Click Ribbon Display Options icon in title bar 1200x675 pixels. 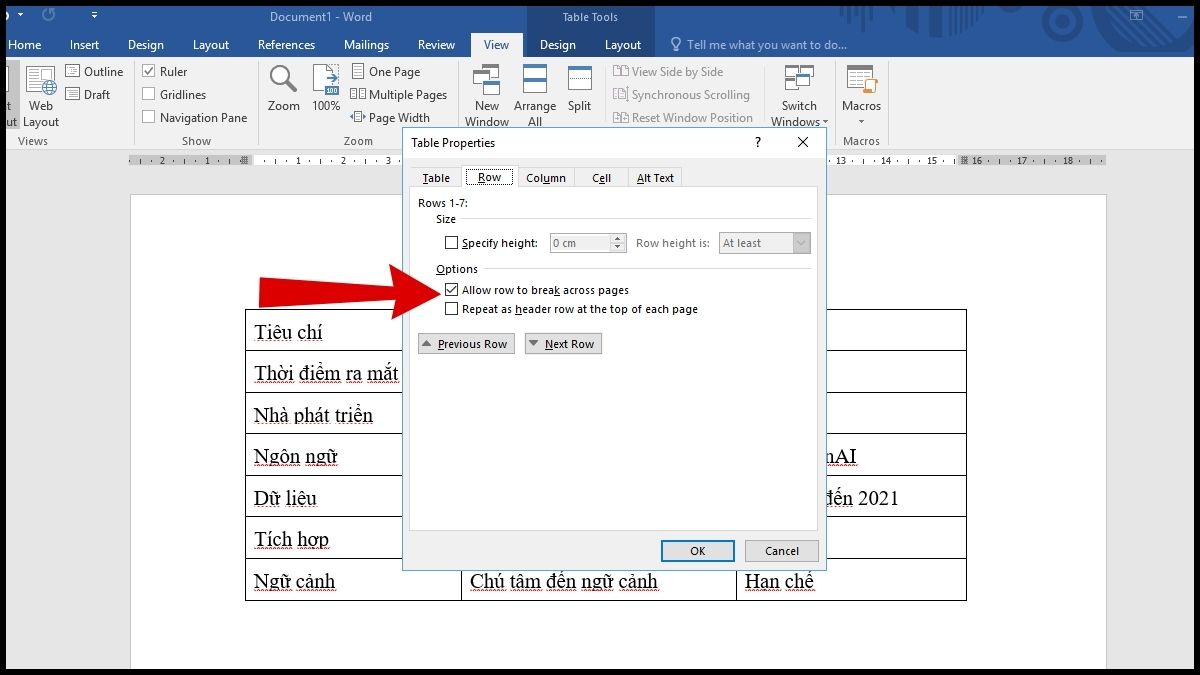pos(1136,16)
